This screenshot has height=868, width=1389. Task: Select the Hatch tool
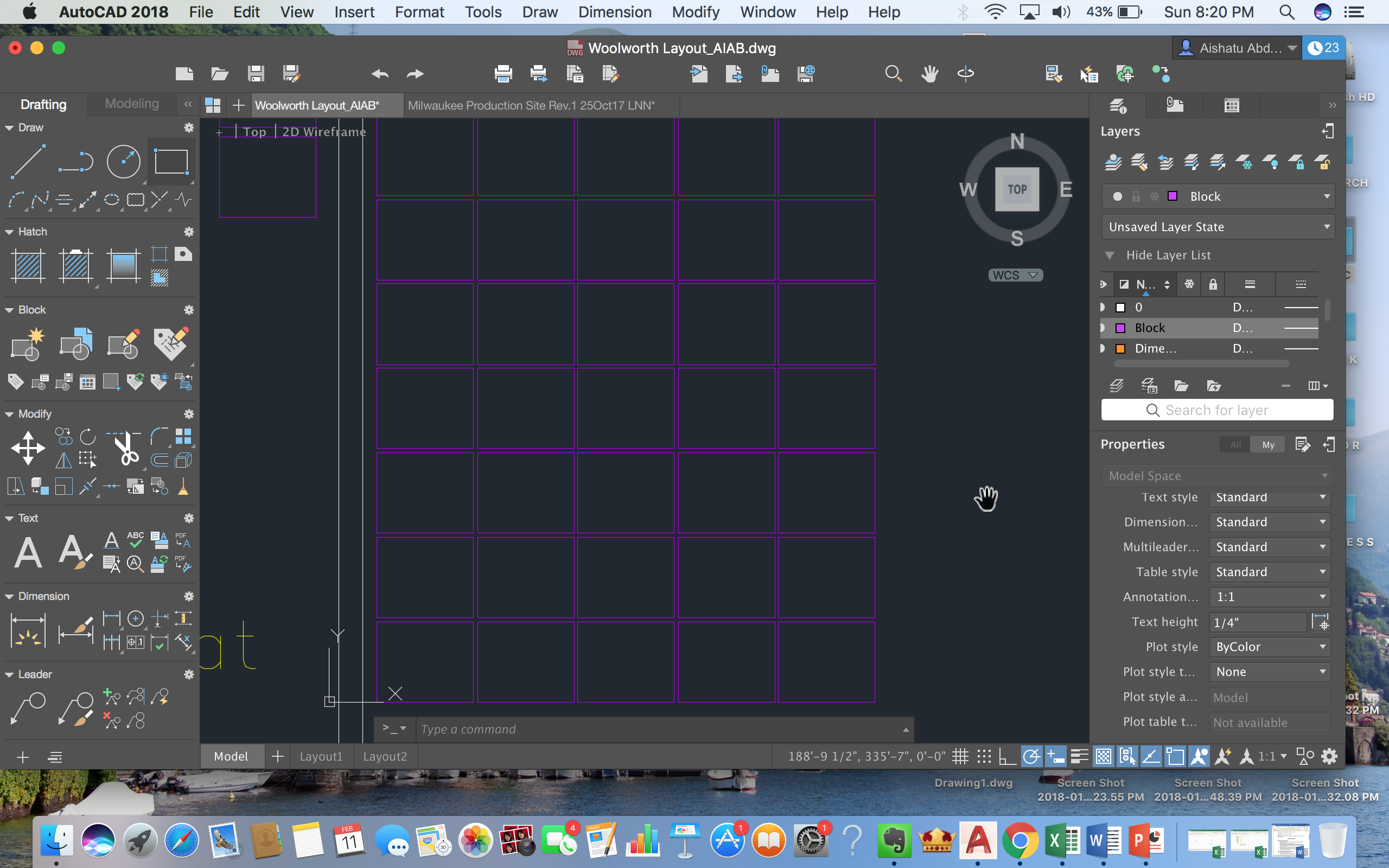click(x=27, y=265)
